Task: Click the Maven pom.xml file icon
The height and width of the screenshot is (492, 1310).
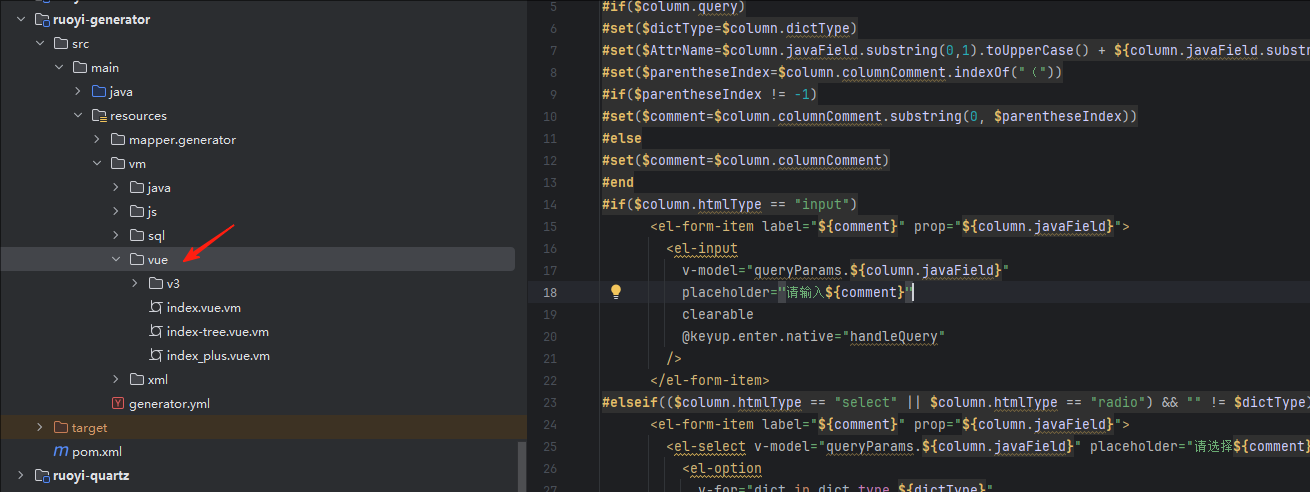Action: [x=61, y=452]
